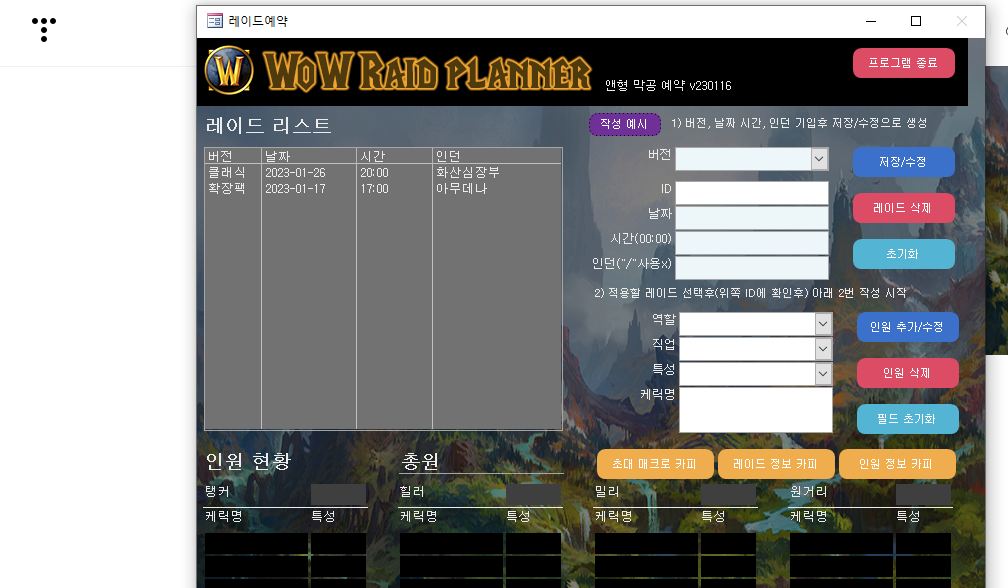
Task: Click the 아무데나 dungeon cell
Action: pyautogui.click(x=462, y=188)
